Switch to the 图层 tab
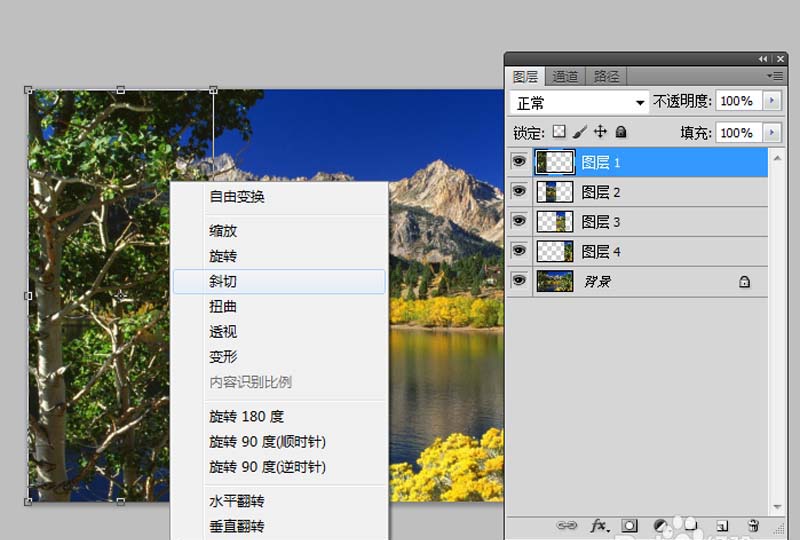 pyautogui.click(x=525, y=77)
